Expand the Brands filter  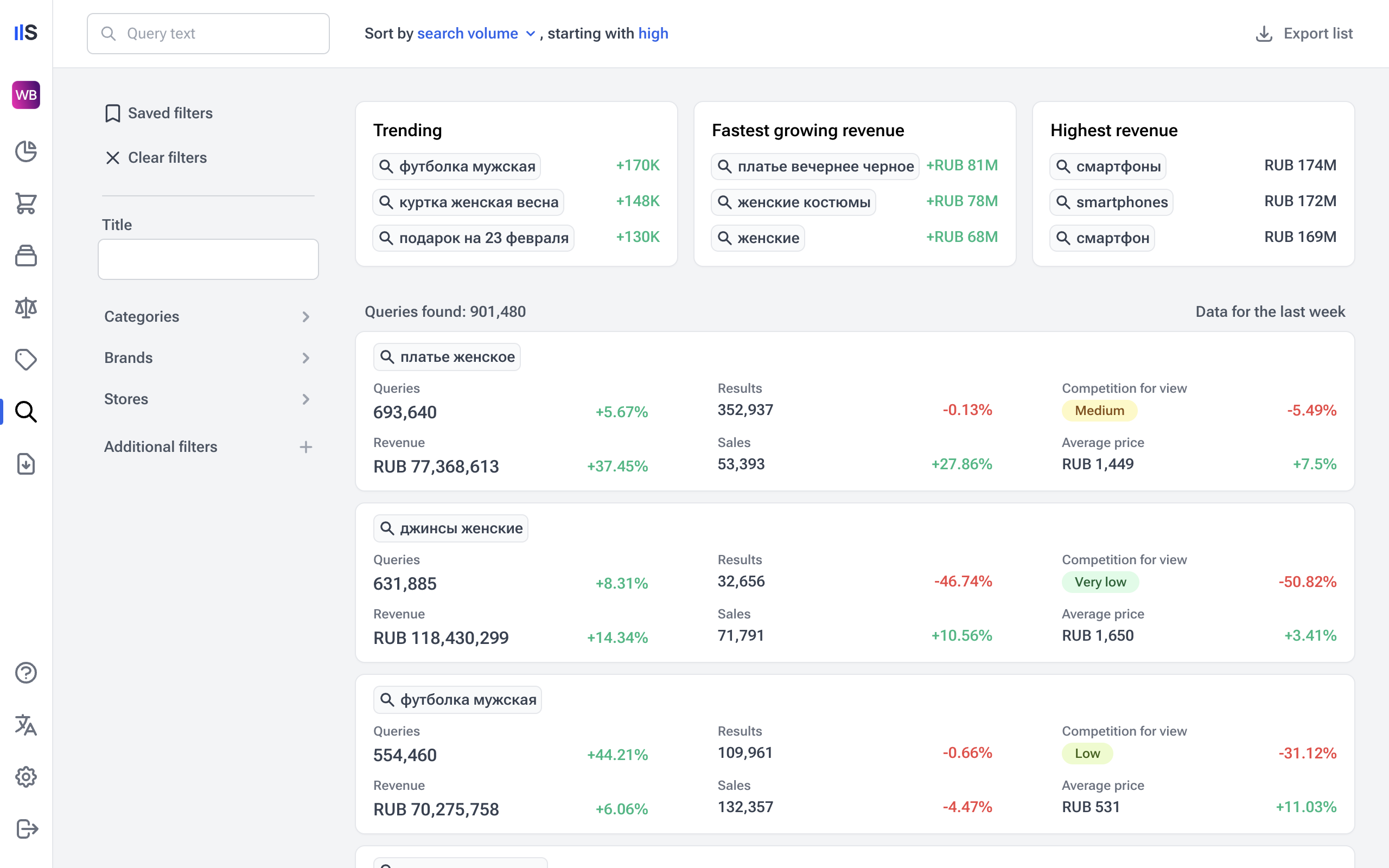coord(208,358)
